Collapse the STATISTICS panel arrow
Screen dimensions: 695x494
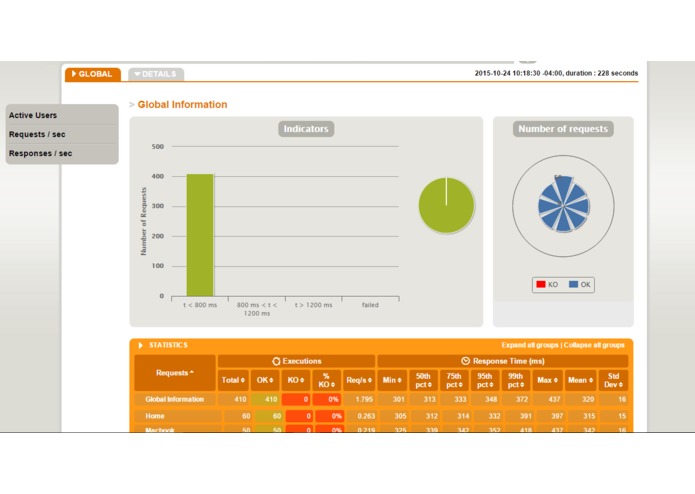(x=141, y=345)
